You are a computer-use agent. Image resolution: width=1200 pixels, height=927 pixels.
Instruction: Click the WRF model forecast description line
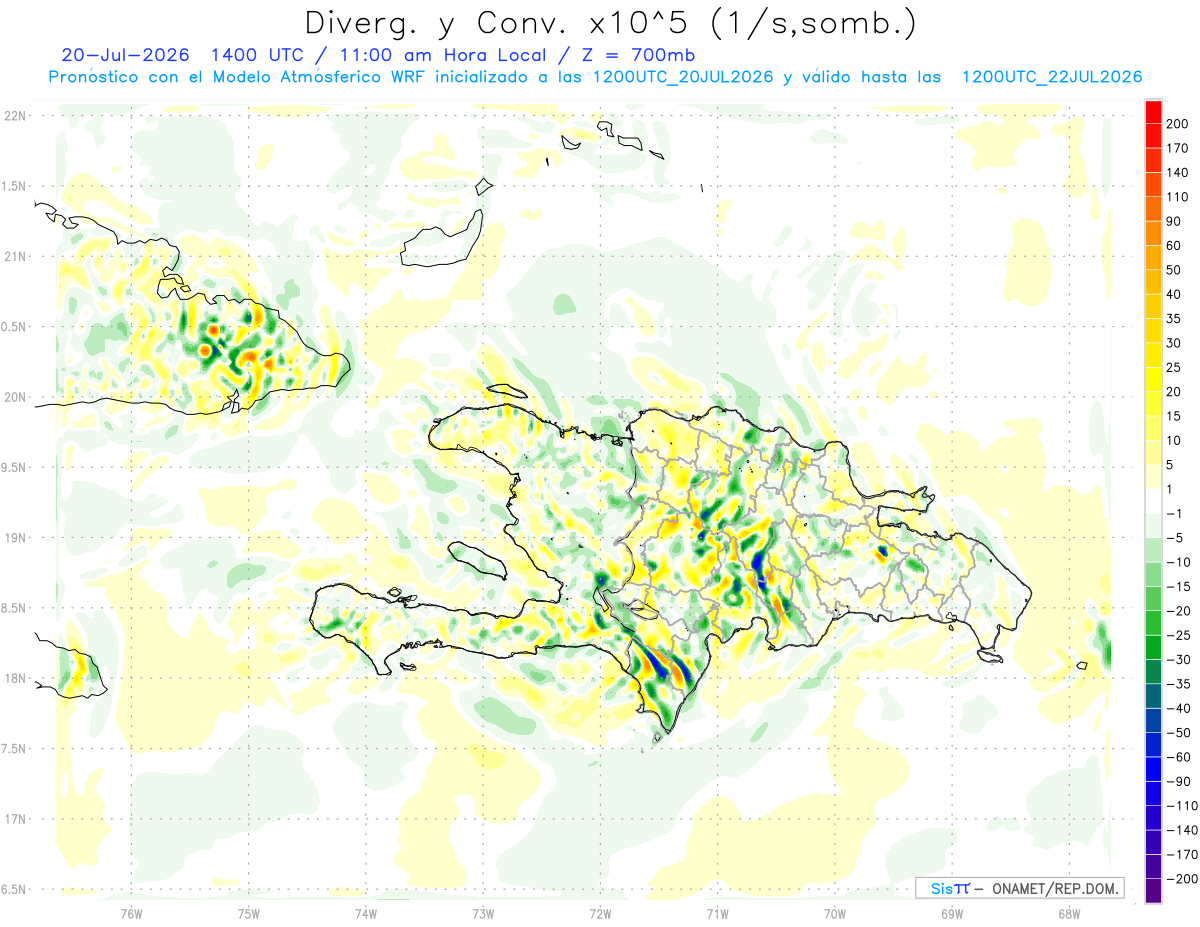click(x=595, y=77)
